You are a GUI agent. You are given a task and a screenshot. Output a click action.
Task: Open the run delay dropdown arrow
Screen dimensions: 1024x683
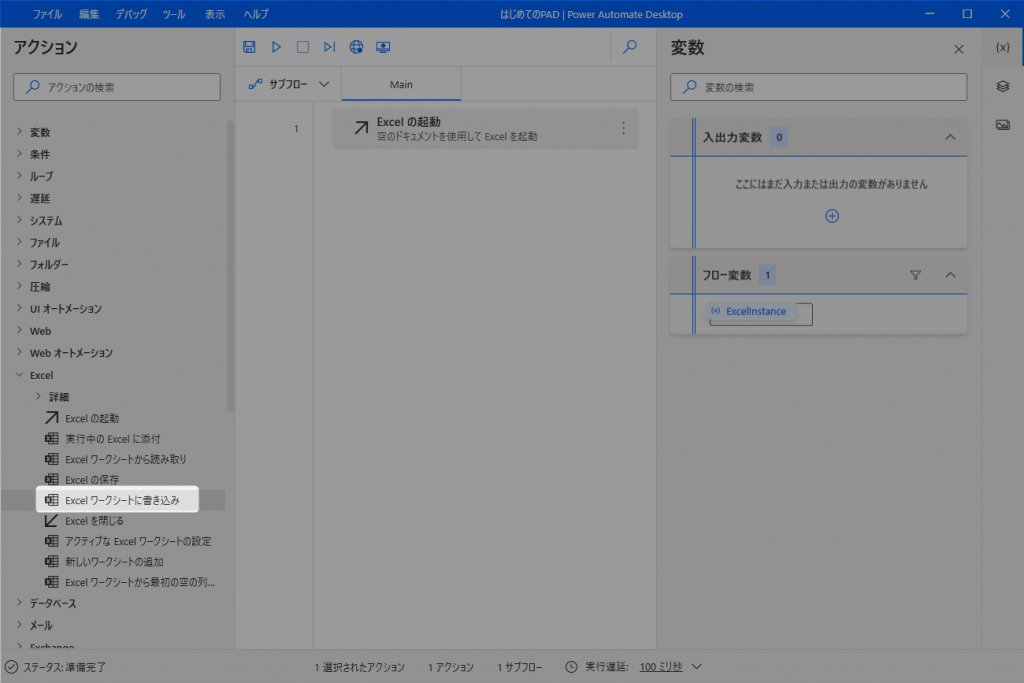(697, 667)
